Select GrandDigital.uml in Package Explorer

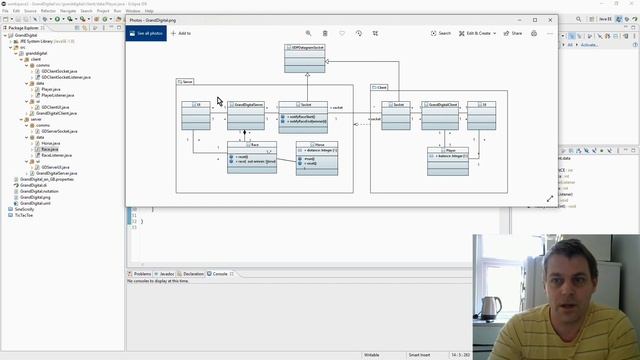pyautogui.click(x=35, y=203)
